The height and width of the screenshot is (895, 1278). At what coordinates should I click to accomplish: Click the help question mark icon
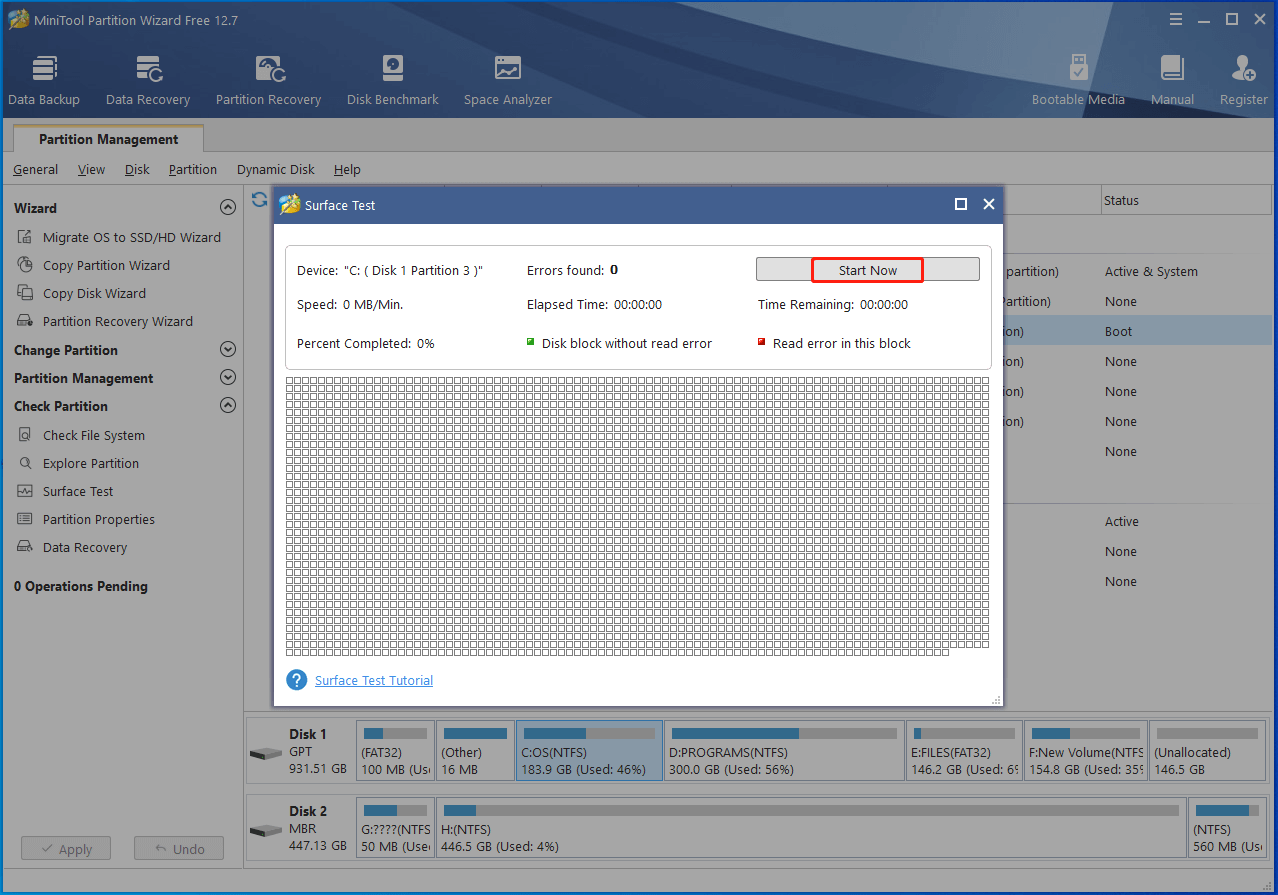pyautogui.click(x=296, y=680)
